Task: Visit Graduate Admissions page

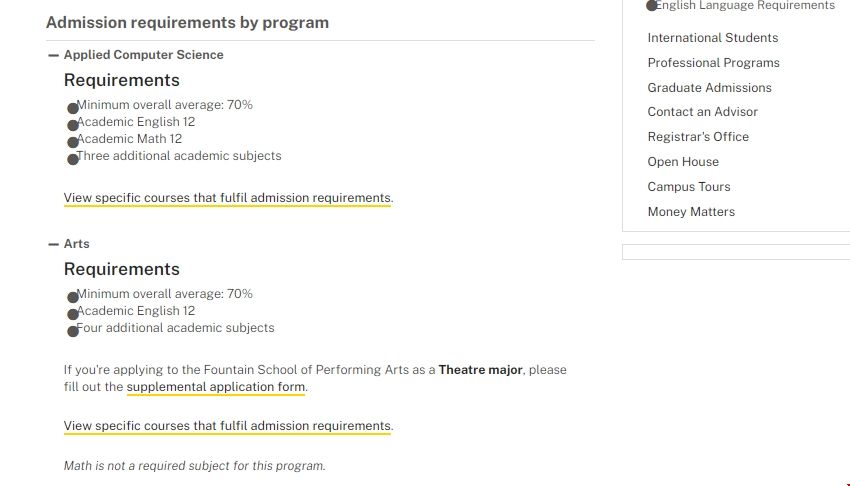Action: (x=709, y=88)
